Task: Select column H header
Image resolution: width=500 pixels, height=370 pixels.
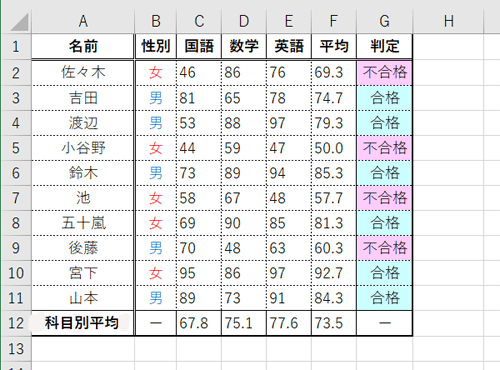Action: (x=448, y=22)
